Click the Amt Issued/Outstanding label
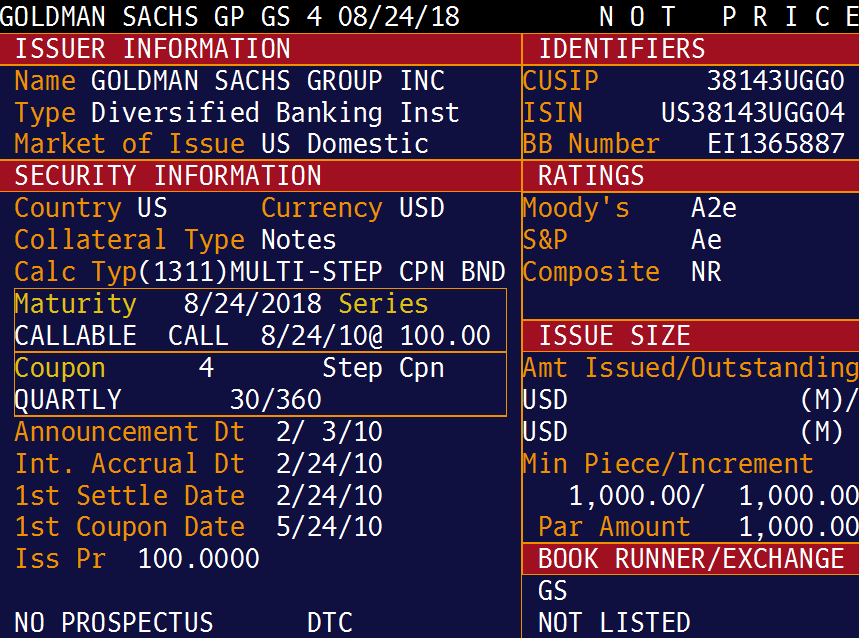Screen dimensions: 859x638 (691, 368)
